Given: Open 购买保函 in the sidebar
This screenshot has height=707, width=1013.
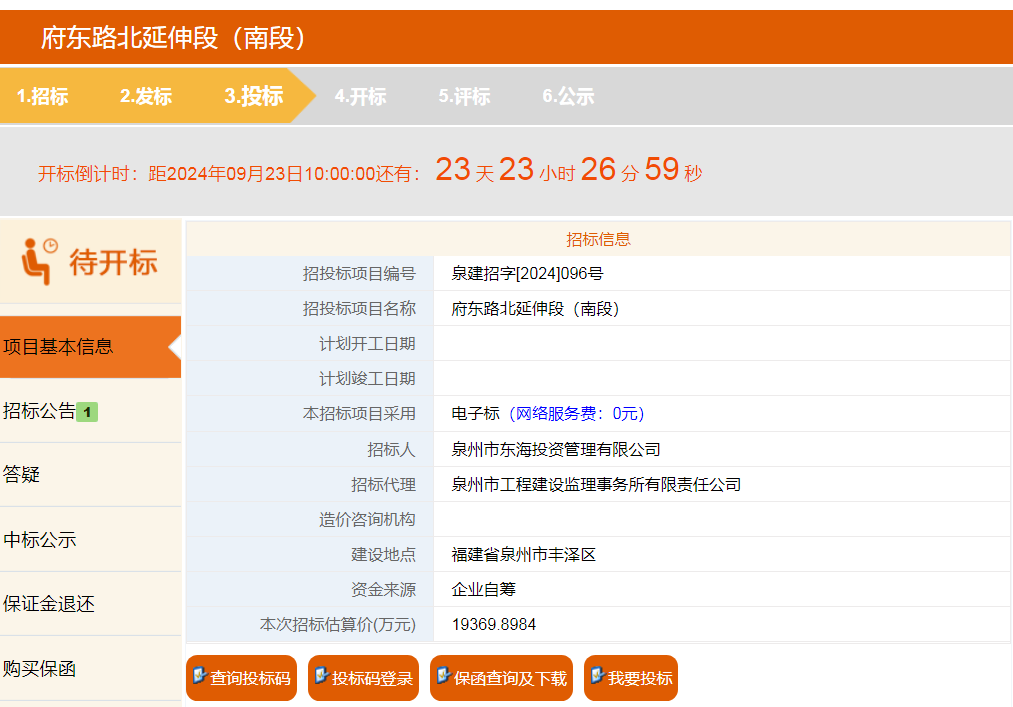Looking at the screenshot, I should pyautogui.click(x=40, y=669).
